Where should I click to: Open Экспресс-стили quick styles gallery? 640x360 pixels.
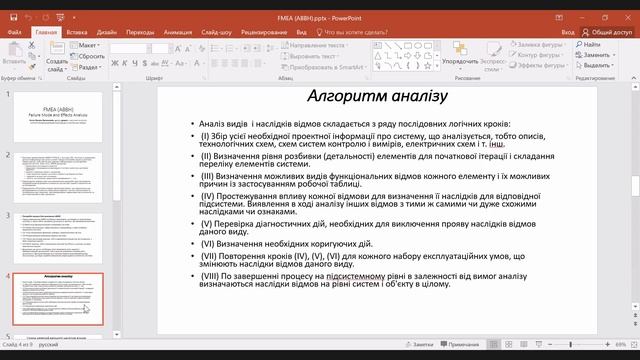tap(493, 57)
